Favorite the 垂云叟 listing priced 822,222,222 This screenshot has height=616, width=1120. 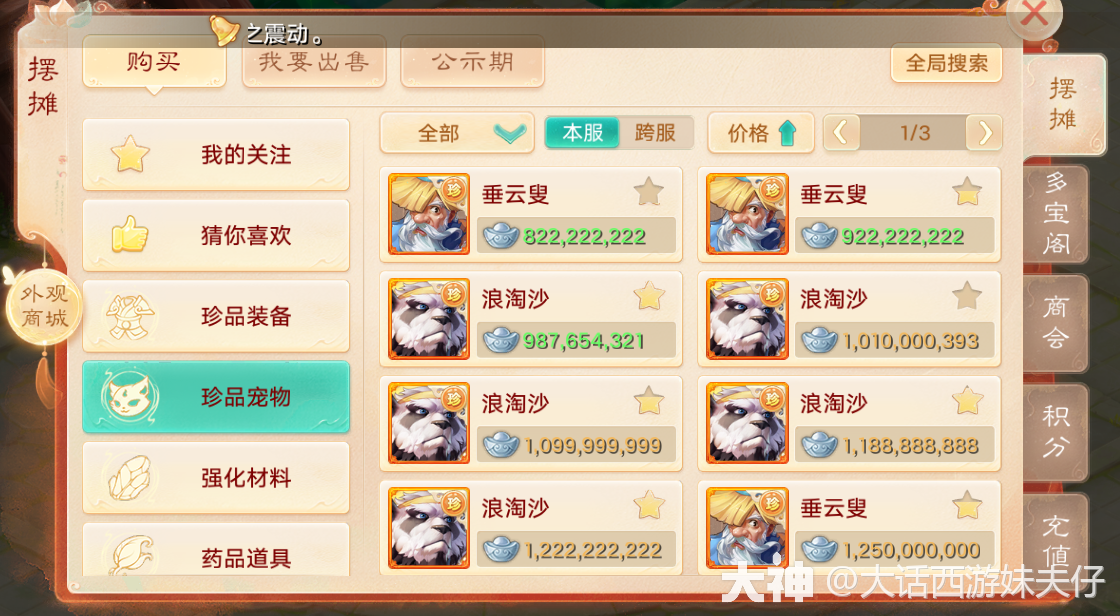click(x=649, y=192)
